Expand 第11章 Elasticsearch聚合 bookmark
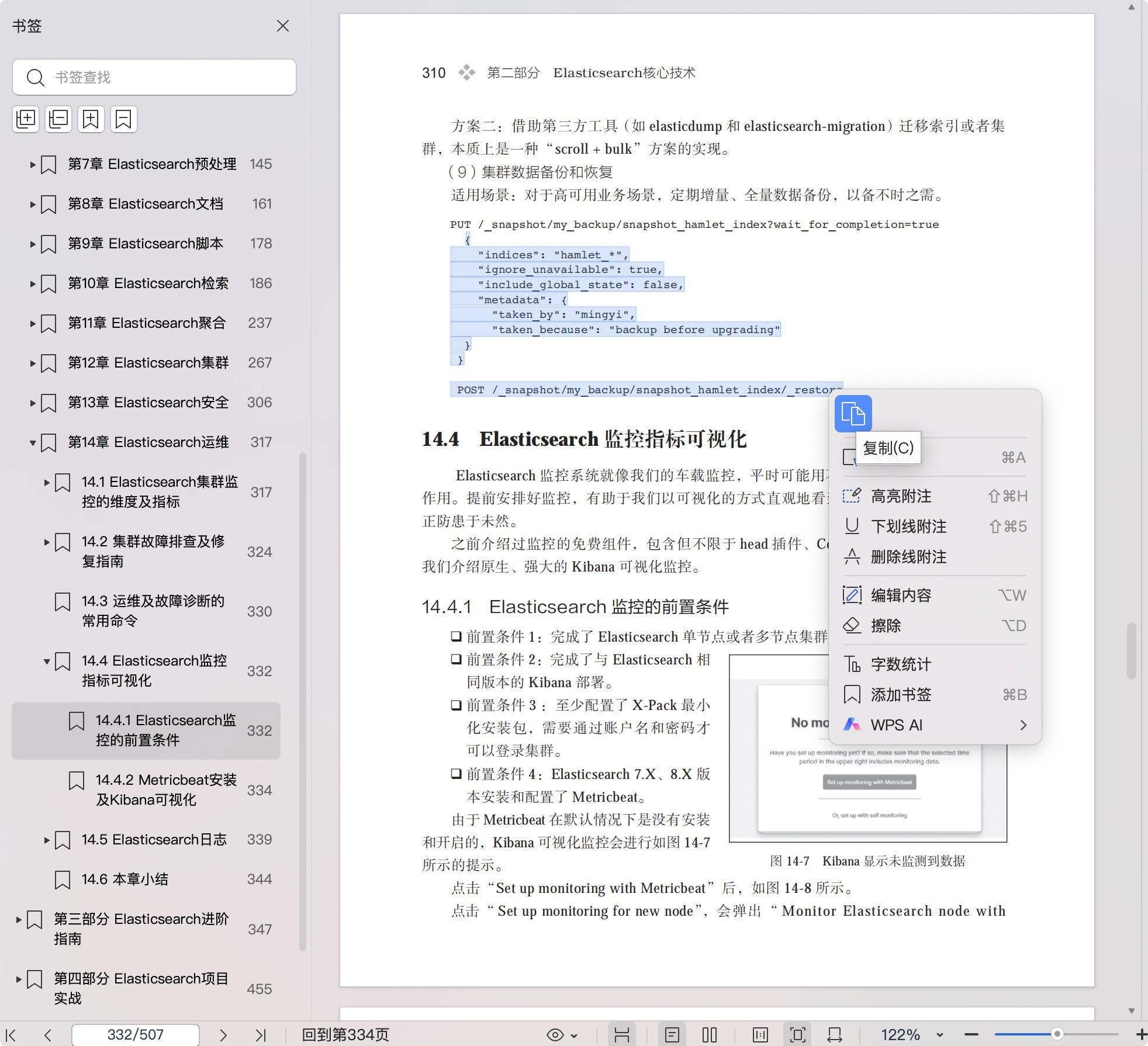Screen dimensions: 1148x1046 click(33, 324)
